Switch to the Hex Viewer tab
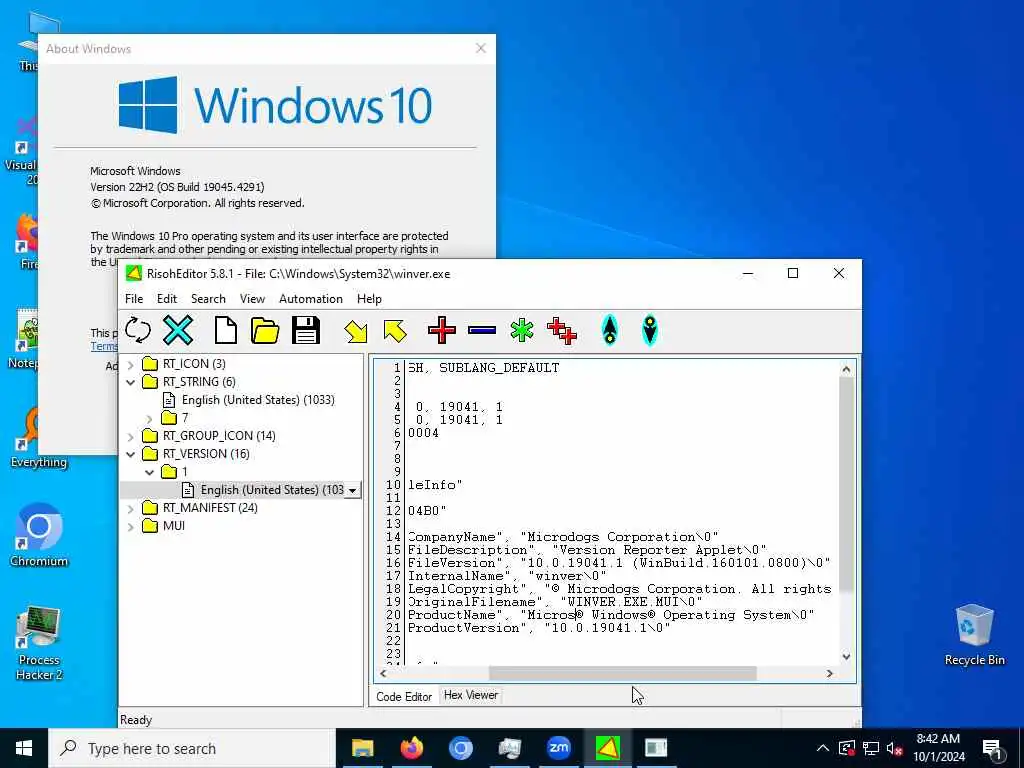The width and height of the screenshot is (1024, 768). pos(471,696)
